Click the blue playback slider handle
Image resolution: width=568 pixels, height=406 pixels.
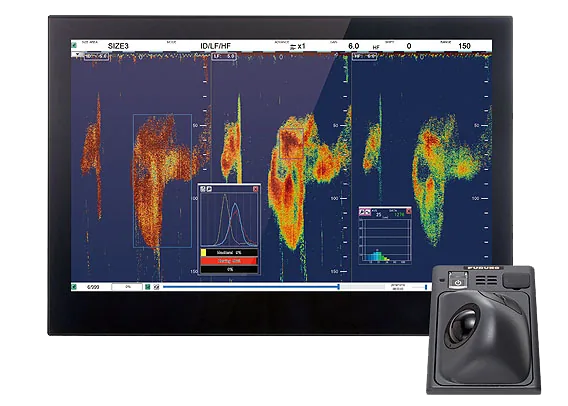pyautogui.click(x=339, y=287)
